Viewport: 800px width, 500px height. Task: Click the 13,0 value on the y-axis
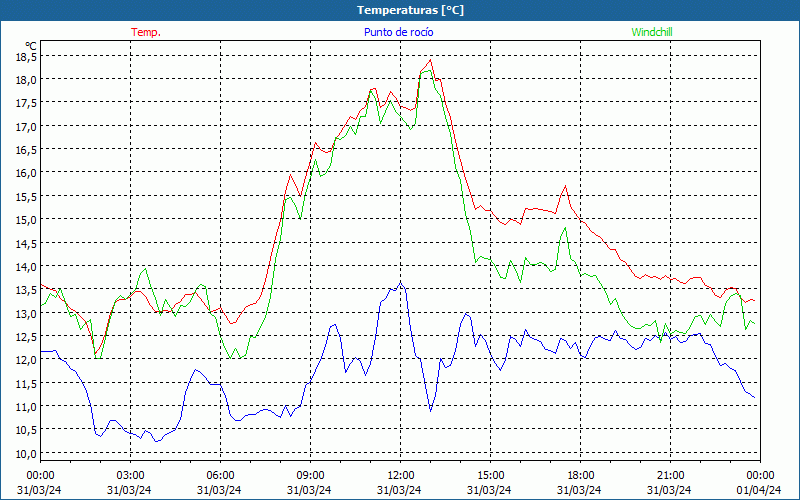tap(26, 313)
